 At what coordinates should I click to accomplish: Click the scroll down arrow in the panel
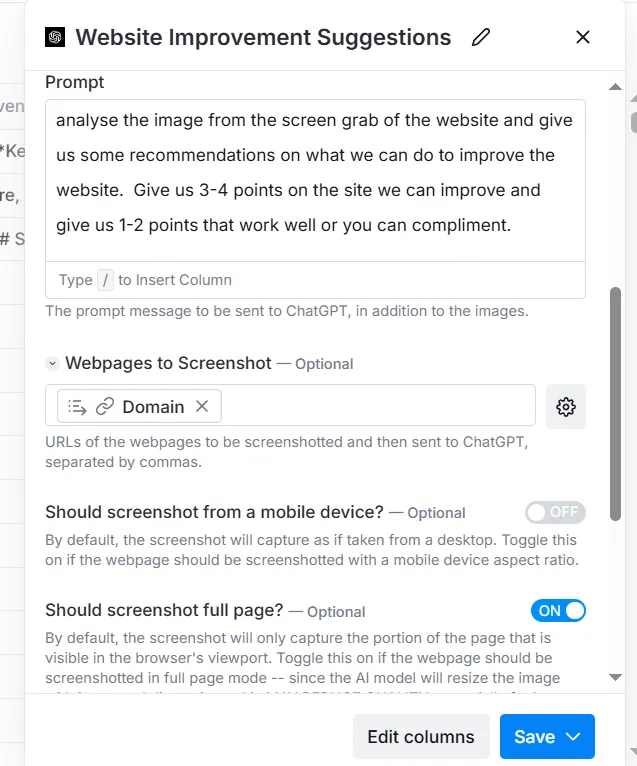pos(616,677)
